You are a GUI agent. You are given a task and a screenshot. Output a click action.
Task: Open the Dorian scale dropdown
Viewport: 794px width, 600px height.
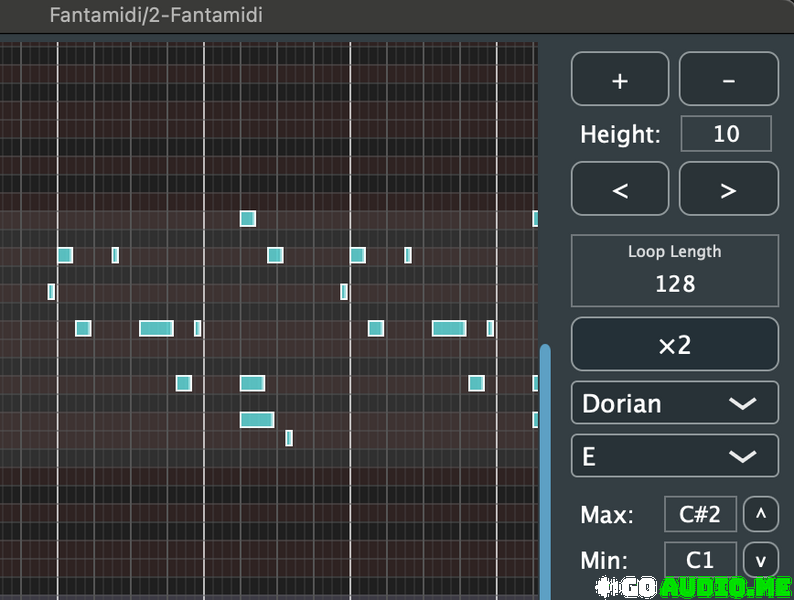[674, 403]
